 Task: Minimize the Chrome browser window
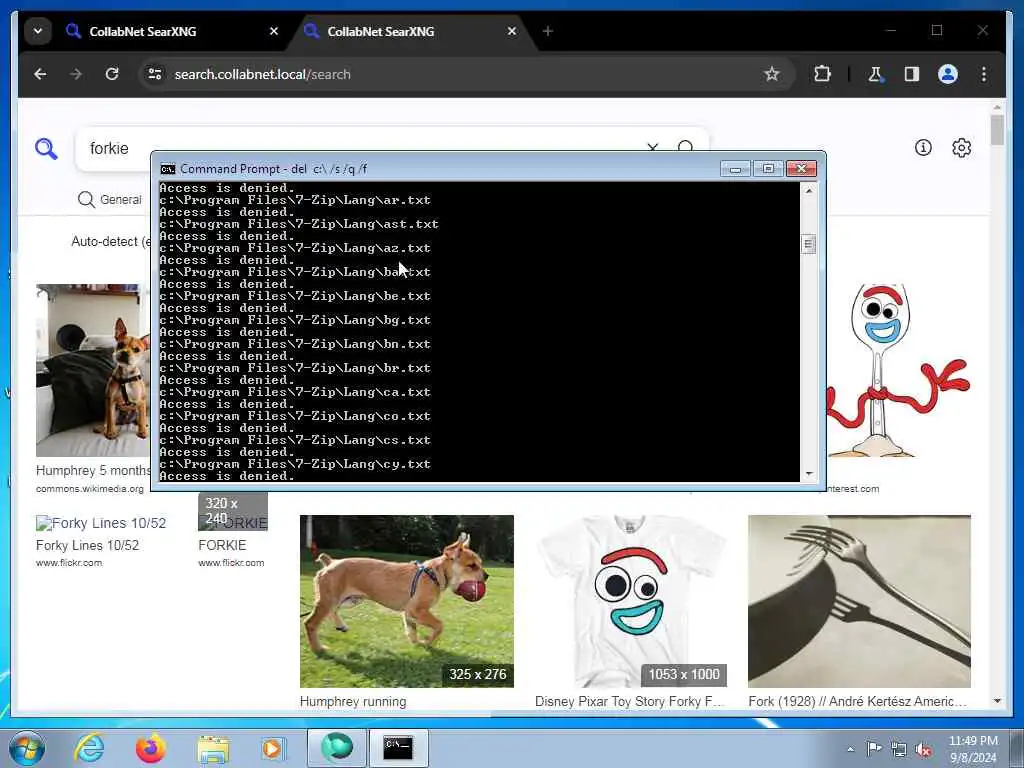point(891,30)
